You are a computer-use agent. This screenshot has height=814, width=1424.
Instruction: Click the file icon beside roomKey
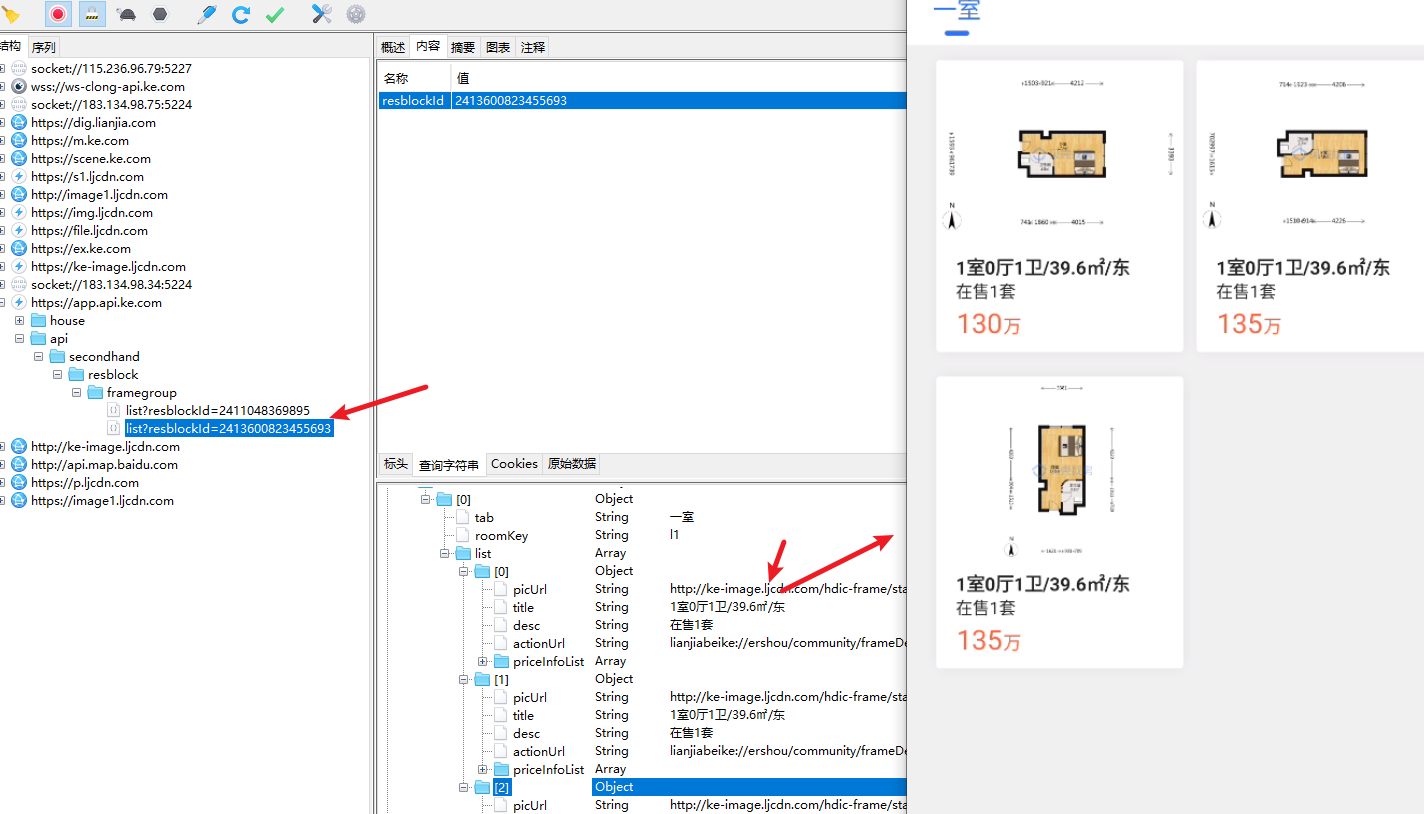click(x=462, y=536)
